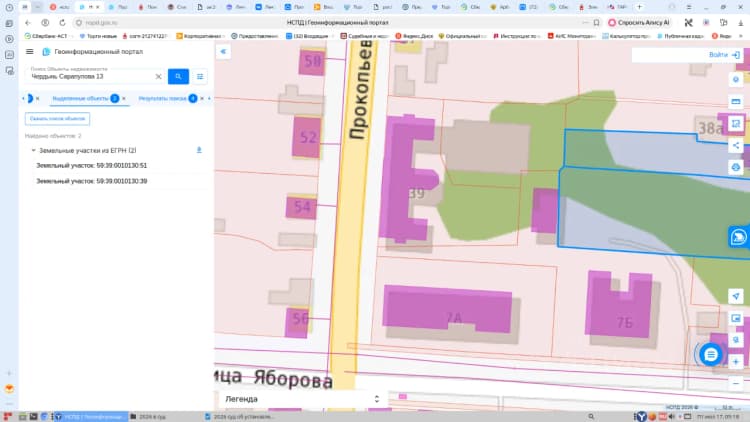Open the map layers tool on the right toolbar
Viewport: 750px width, 422px height.
coord(736,79)
